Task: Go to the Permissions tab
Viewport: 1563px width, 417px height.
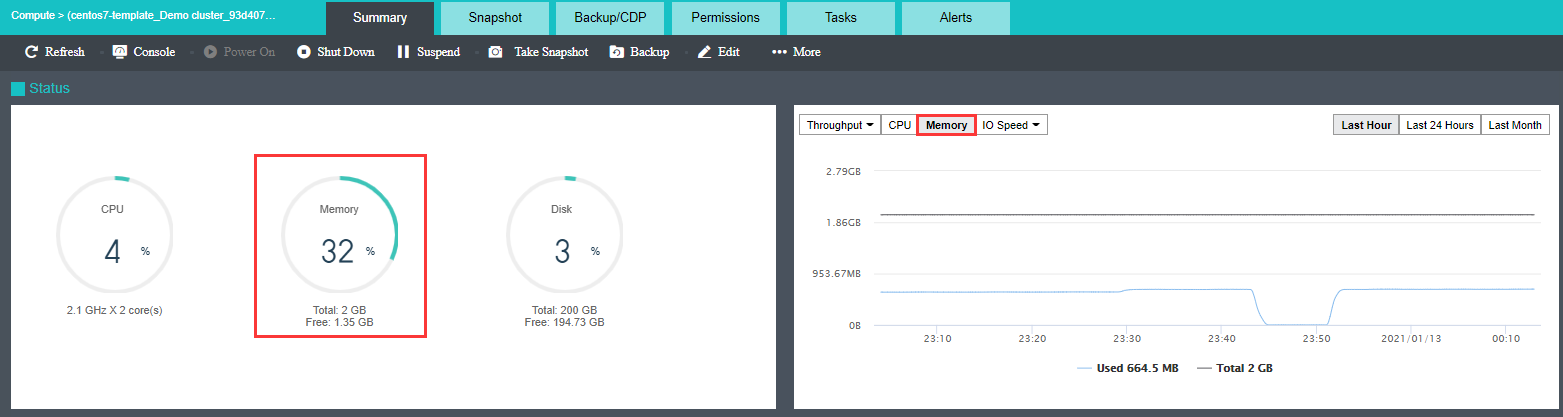Action: (x=725, y=18)
